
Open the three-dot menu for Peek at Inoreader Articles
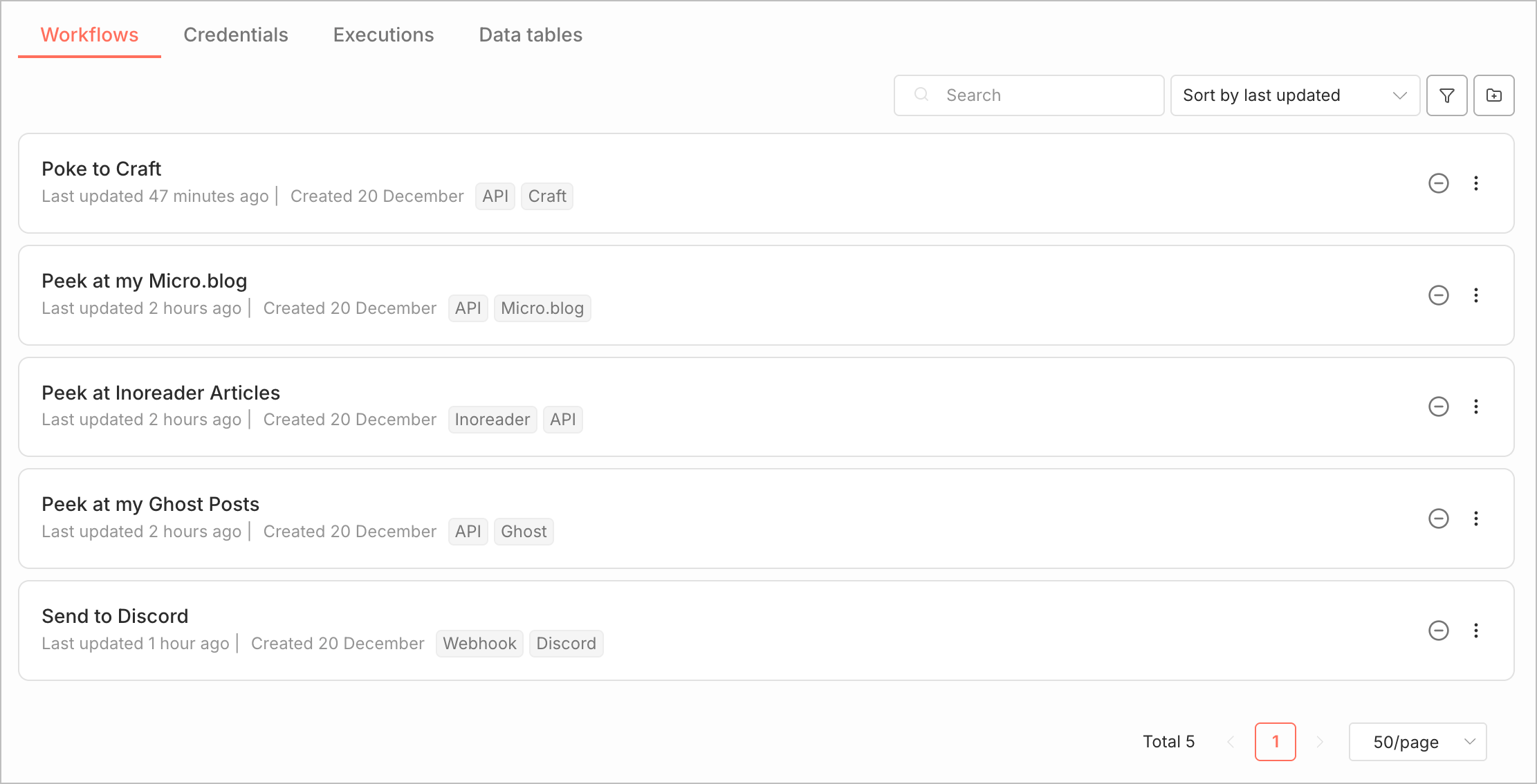1475,407
